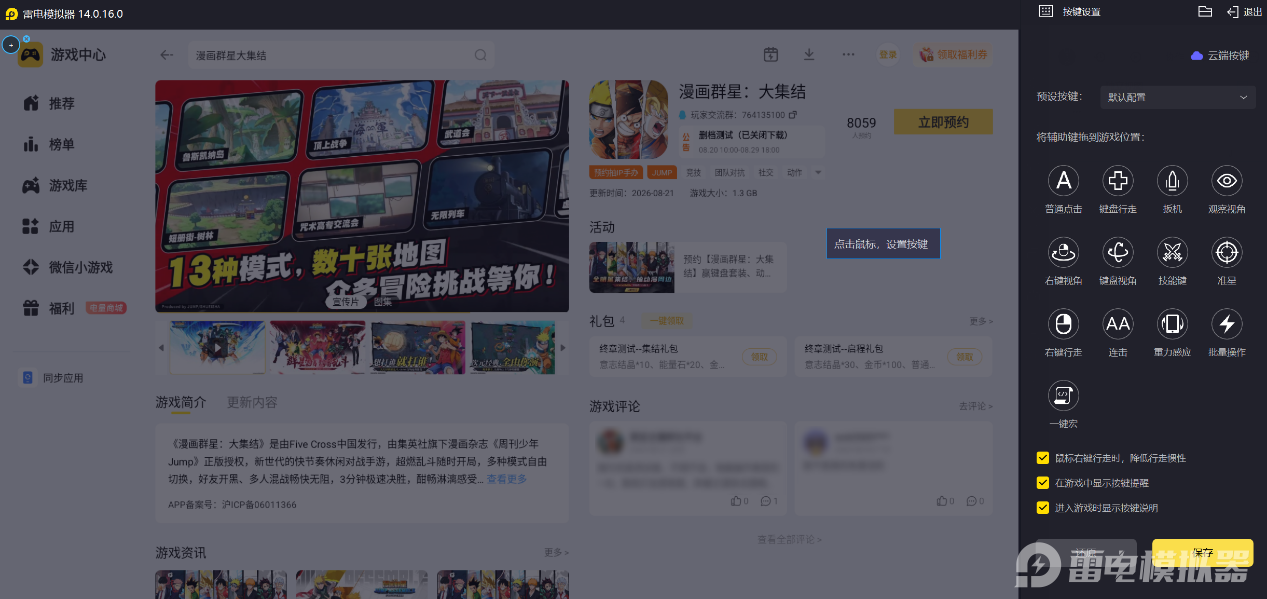Viewport: 1267px width, 599px height.
Task: Open the calendar reservation icon in toolbar
Action: click(771, 54)
